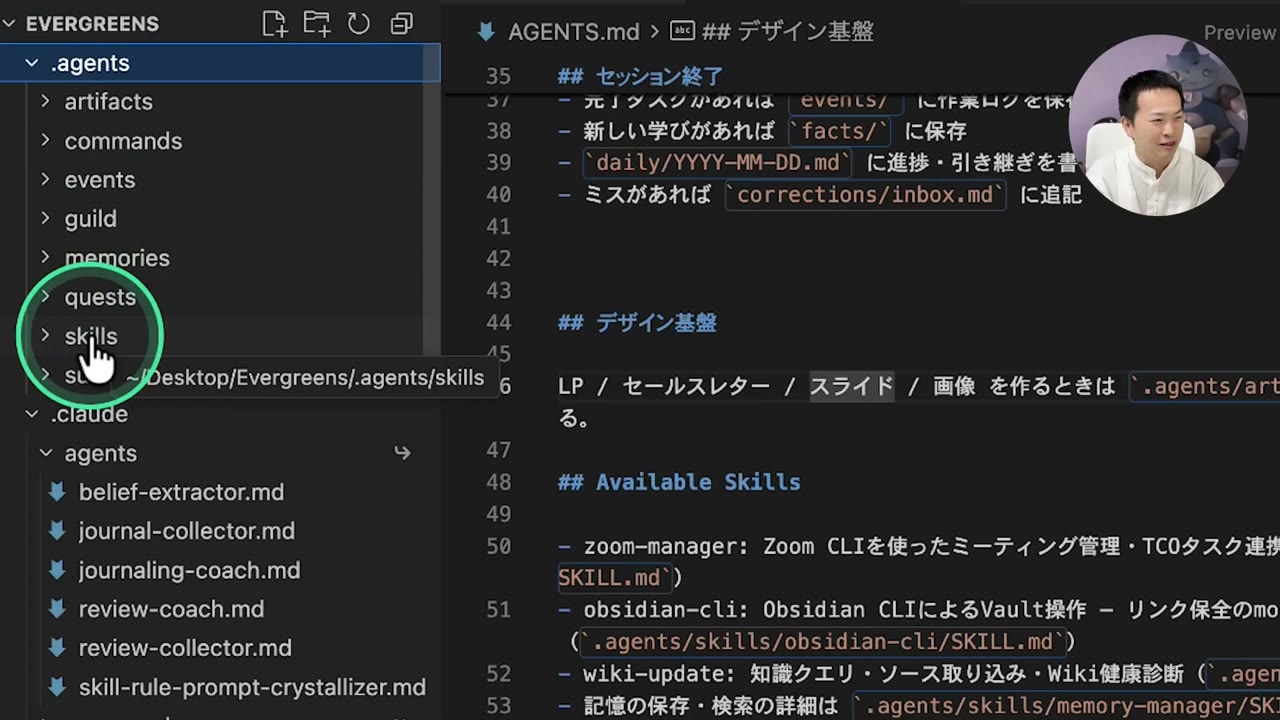Image resolution: width=1280 pixels, height=720 pixels.
Task: Select the quests folder row
Action: [220, 297]
